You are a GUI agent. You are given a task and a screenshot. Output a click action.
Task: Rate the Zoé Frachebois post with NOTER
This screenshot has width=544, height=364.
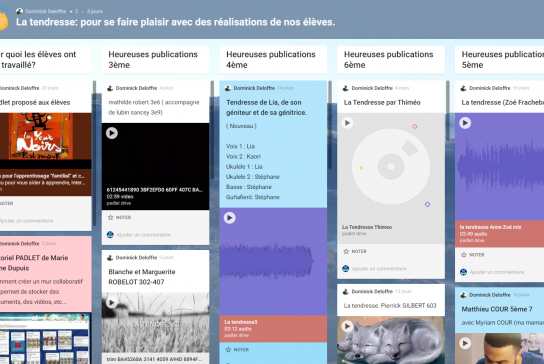pyautogui.click(x=473, y=255)
